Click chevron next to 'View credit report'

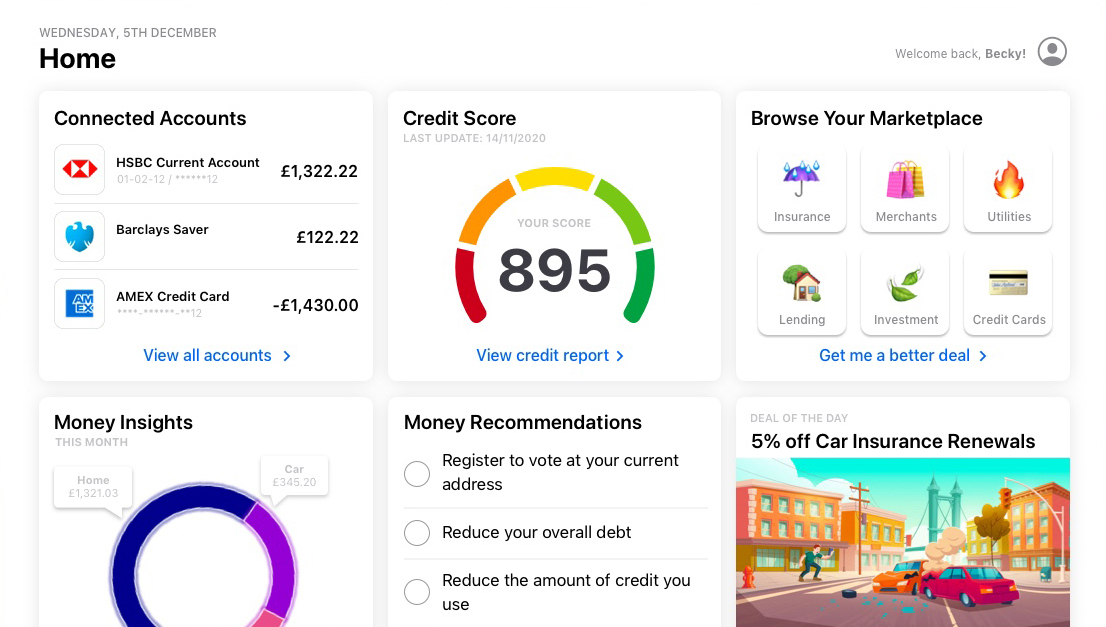tap(620, 356)
